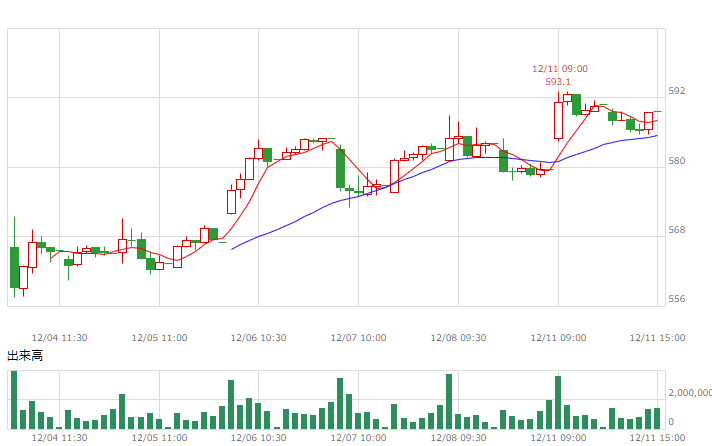The height and width of the screenshot is (446, 712).
Task: Click 12/06 10:30 label under volume chart
Action: click(258, 438)
